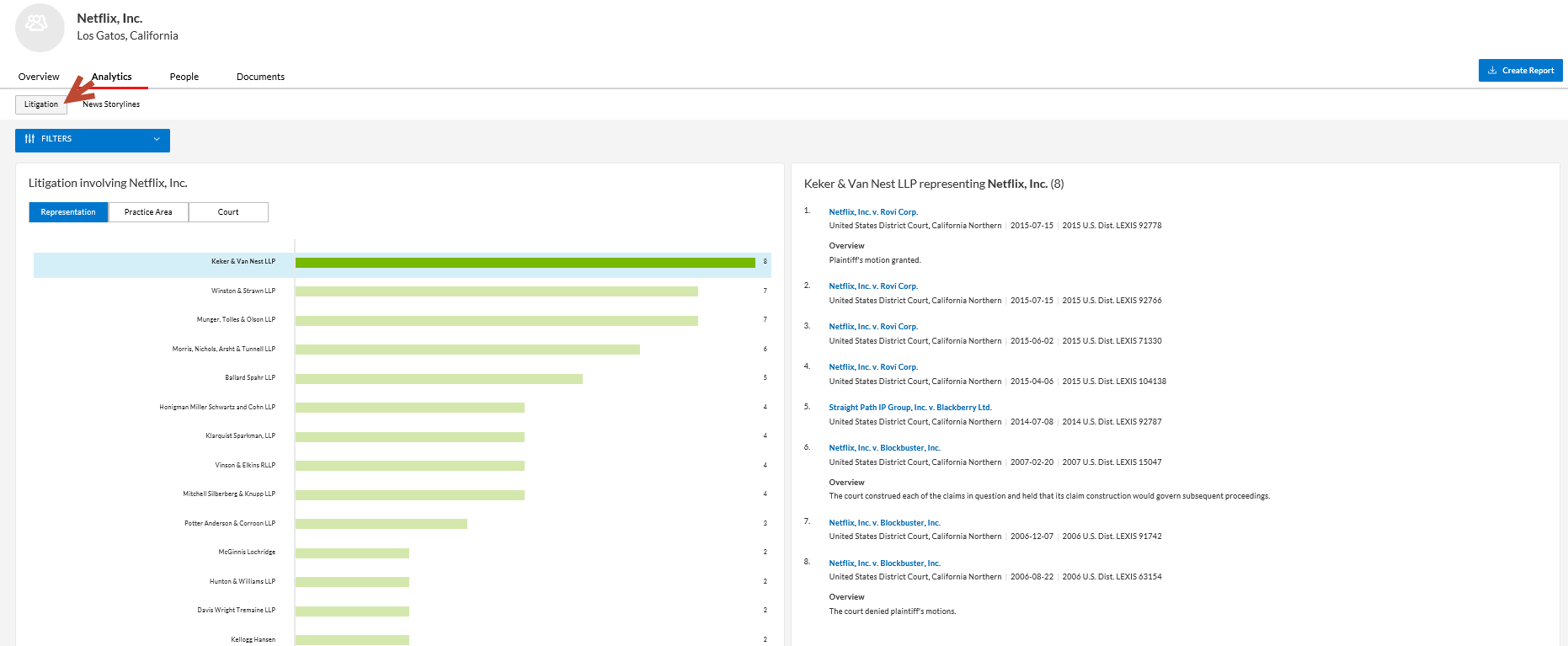Click citation 2015 U.S. Dist. LEXIS 92778
This screenshot has height=646, width=1568.
coord(1112,226)
